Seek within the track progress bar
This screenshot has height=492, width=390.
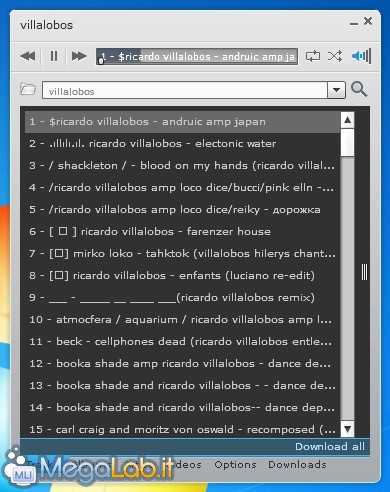coord(197,56)
